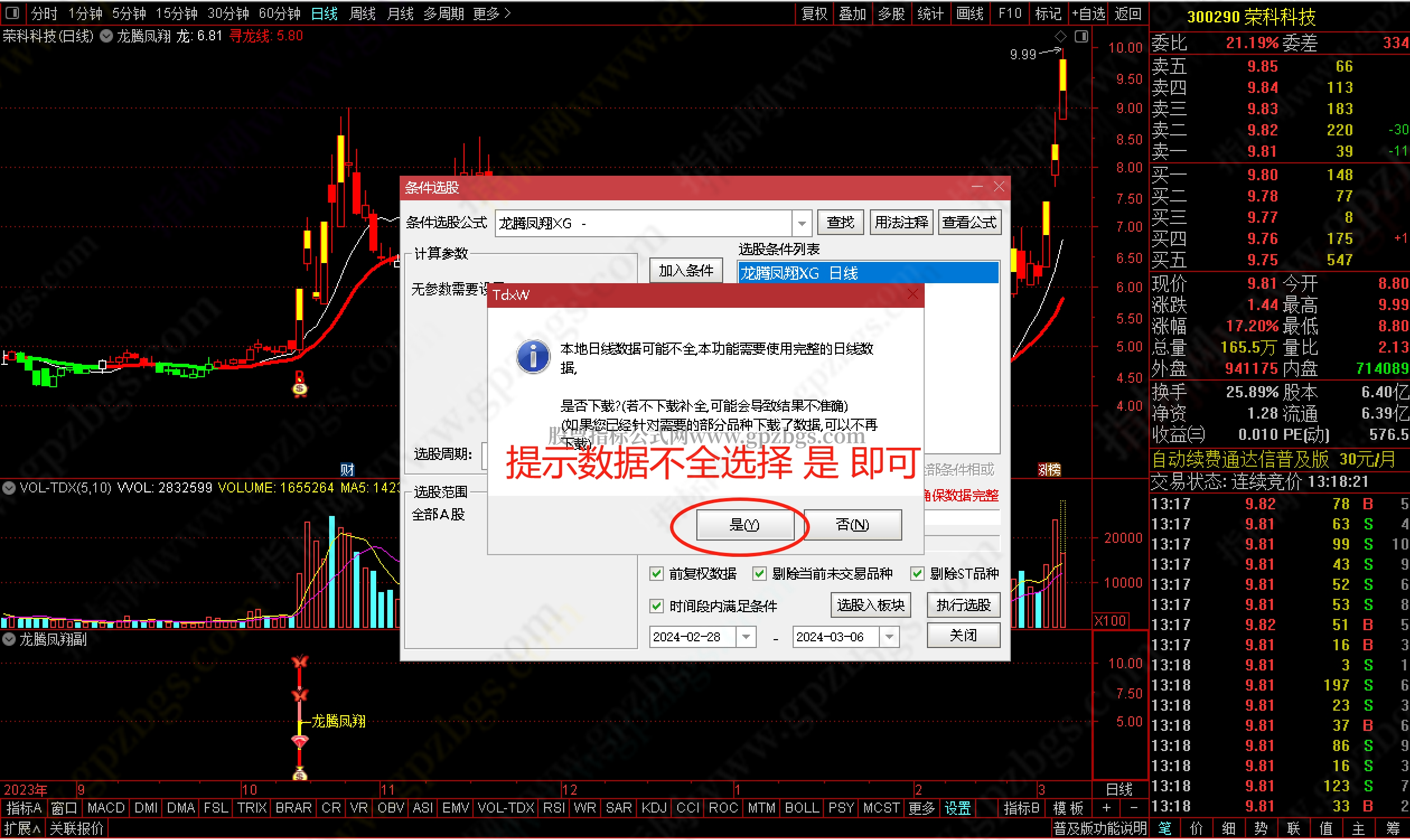Viewport: 1410px width, 840px height.
Task: Click the X100 volume scale label
Action: click(1110, 621)
